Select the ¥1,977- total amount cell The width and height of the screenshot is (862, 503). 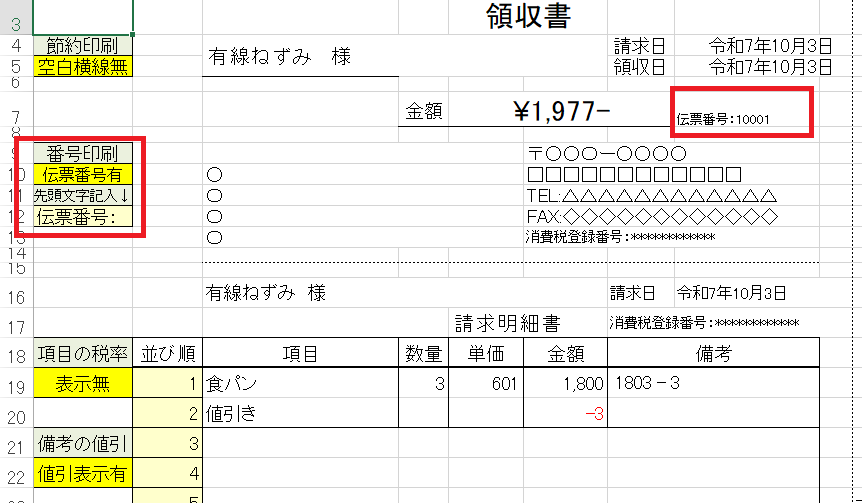coord(560,113)
